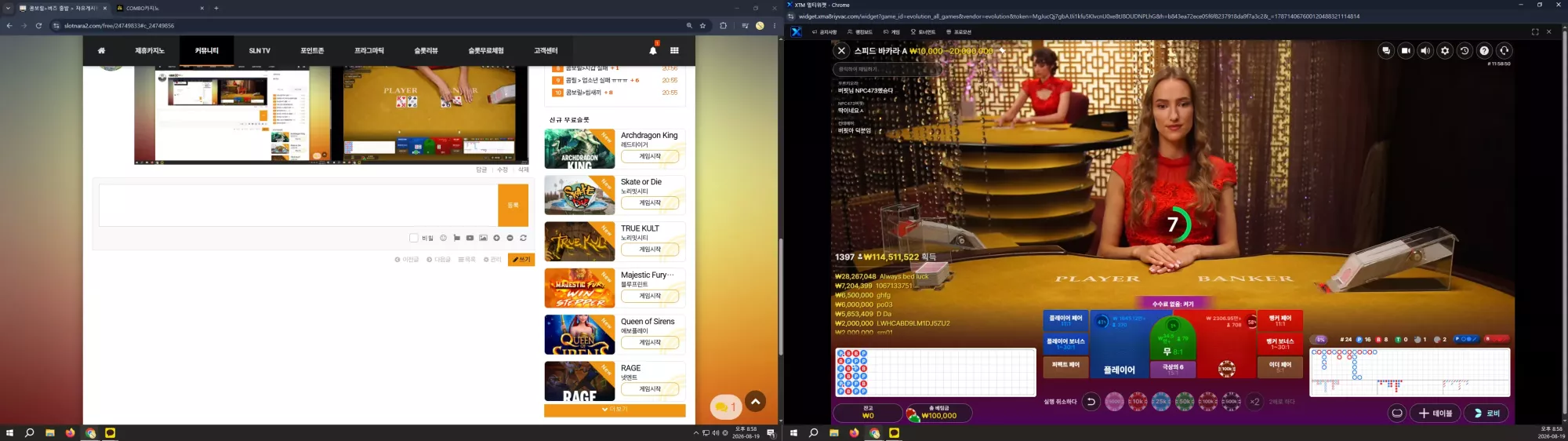The height and width of the screenshot is (441, 1568).
Task: Close the baccarat table with the X circle
Action: tap(841, 51)
